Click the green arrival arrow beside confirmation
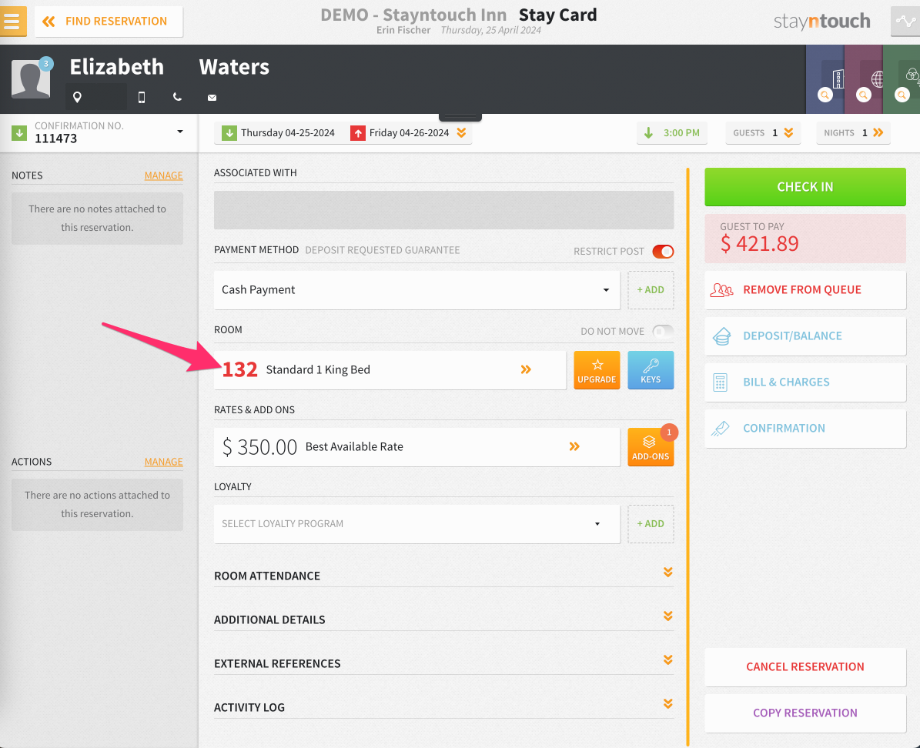The width and height of the screenshot is (920, 748). [x=19, y=133]
